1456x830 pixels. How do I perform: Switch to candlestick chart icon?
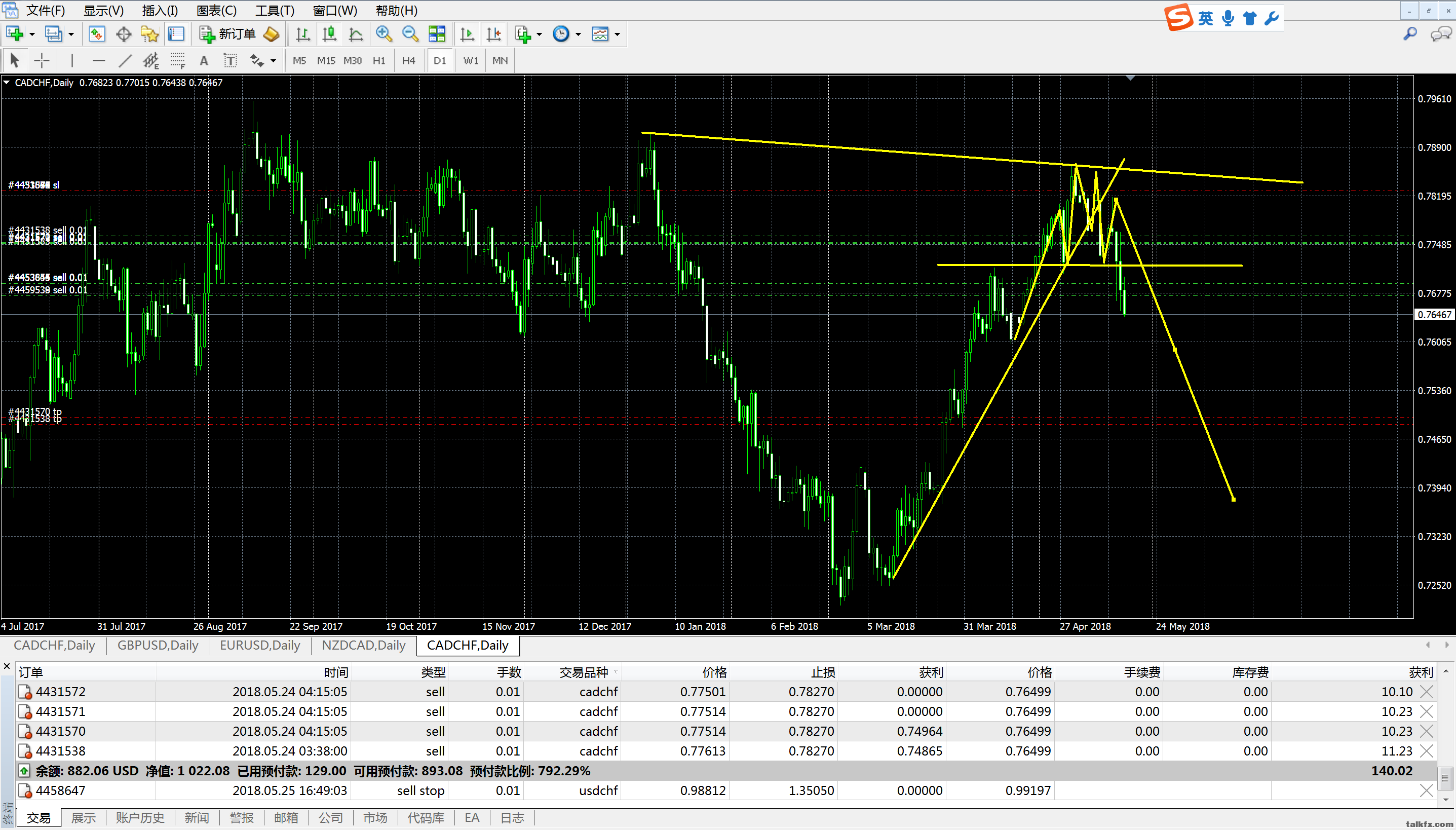click(329, 34)
